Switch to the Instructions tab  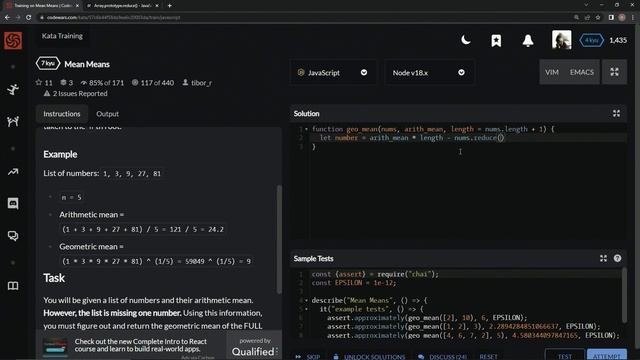[62, 114]
